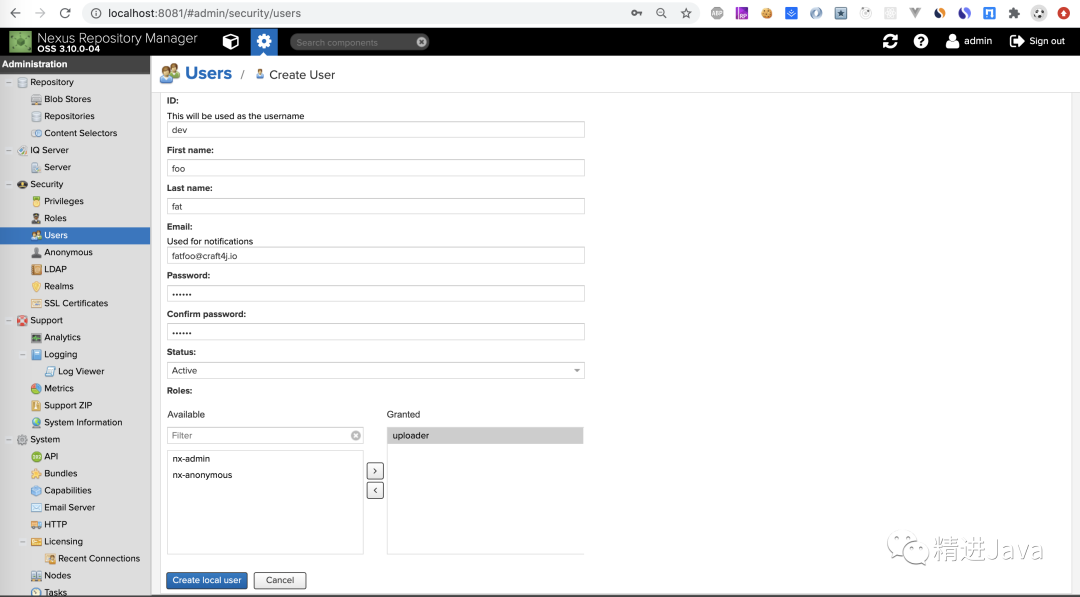Clear the roles Filter field
1080x597 pixels.
tap(355, 435)
